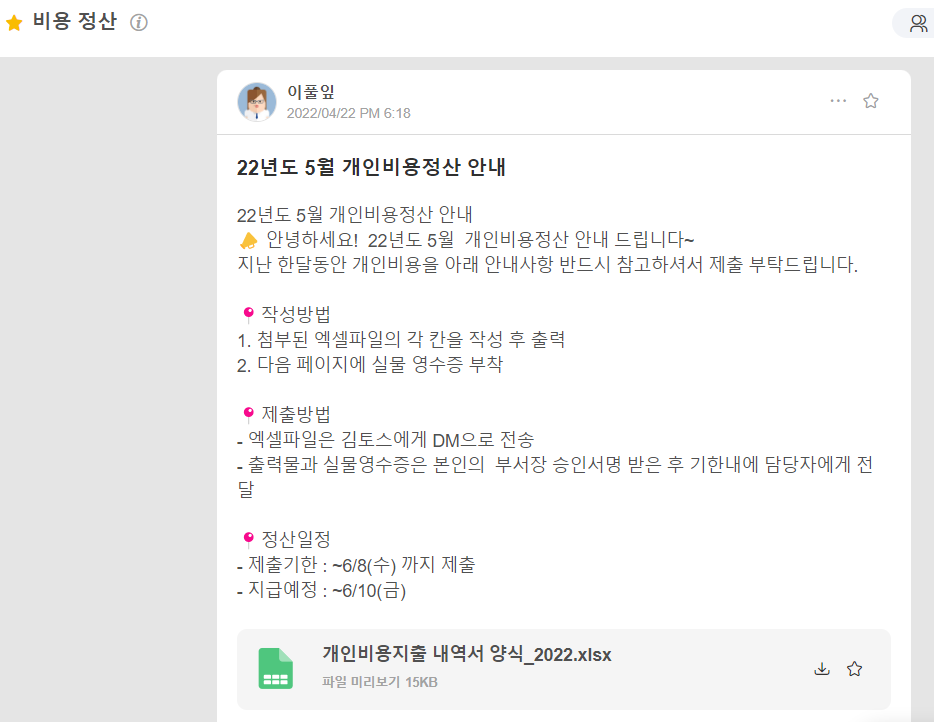934x722 pixels.
Task: Open 이풀잎's profile avatar
Action: point(257,102)
